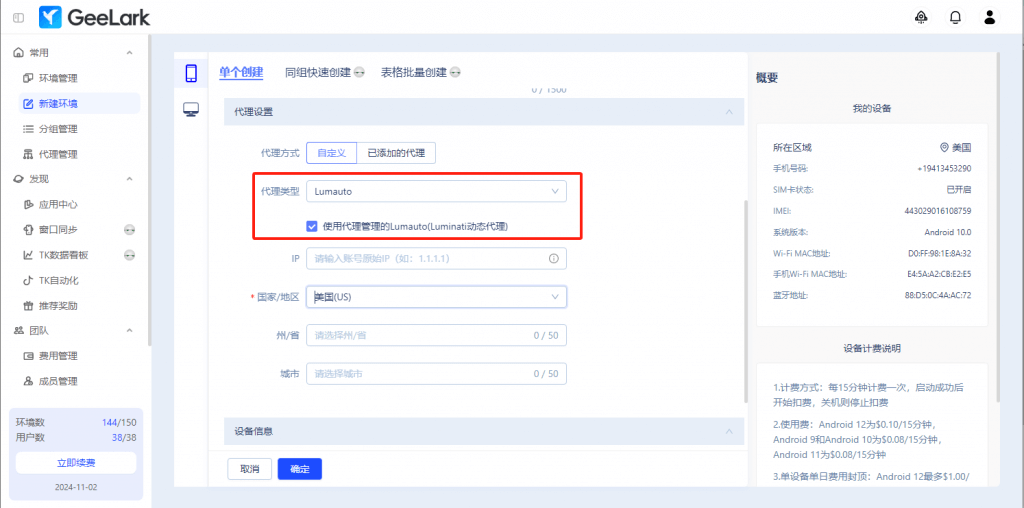Click the notification bell icon
This screenshot has height=508, width=1024.
pyautogui.click(x=955, y=17)
